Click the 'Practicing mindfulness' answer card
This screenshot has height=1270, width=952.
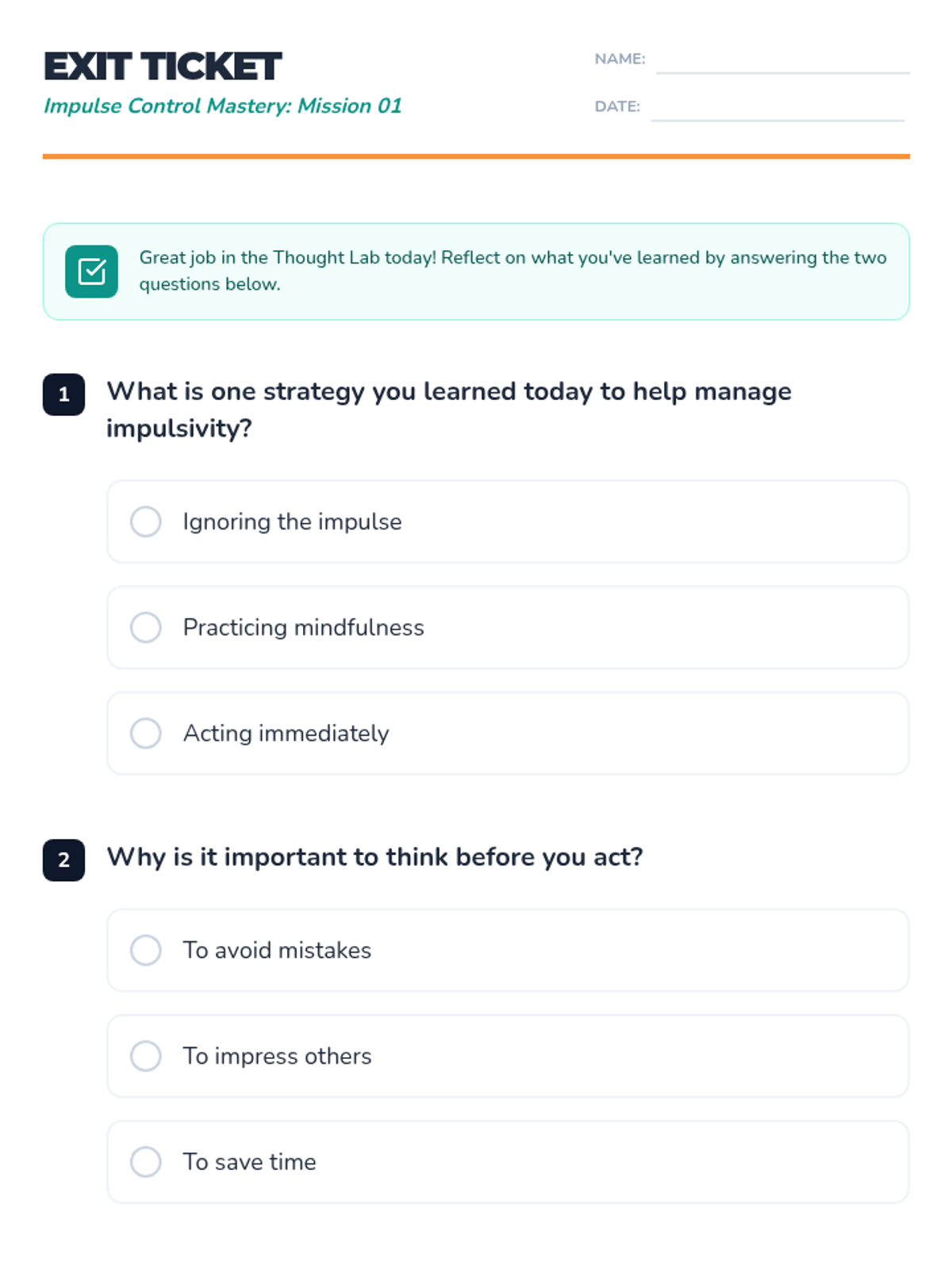coord(508,627)
